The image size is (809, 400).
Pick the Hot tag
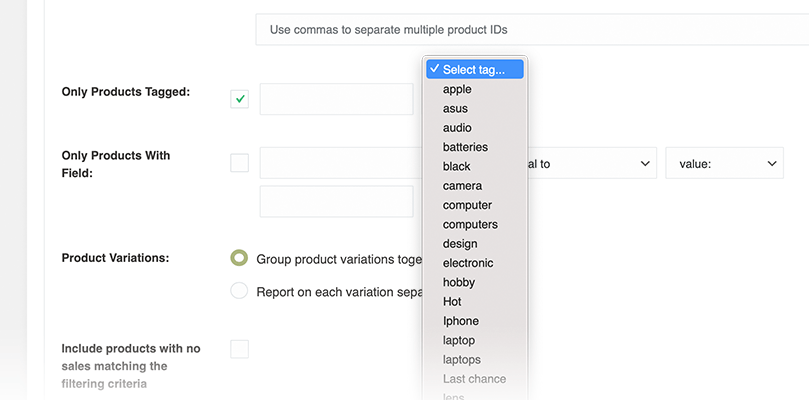(x=453, y=301)
